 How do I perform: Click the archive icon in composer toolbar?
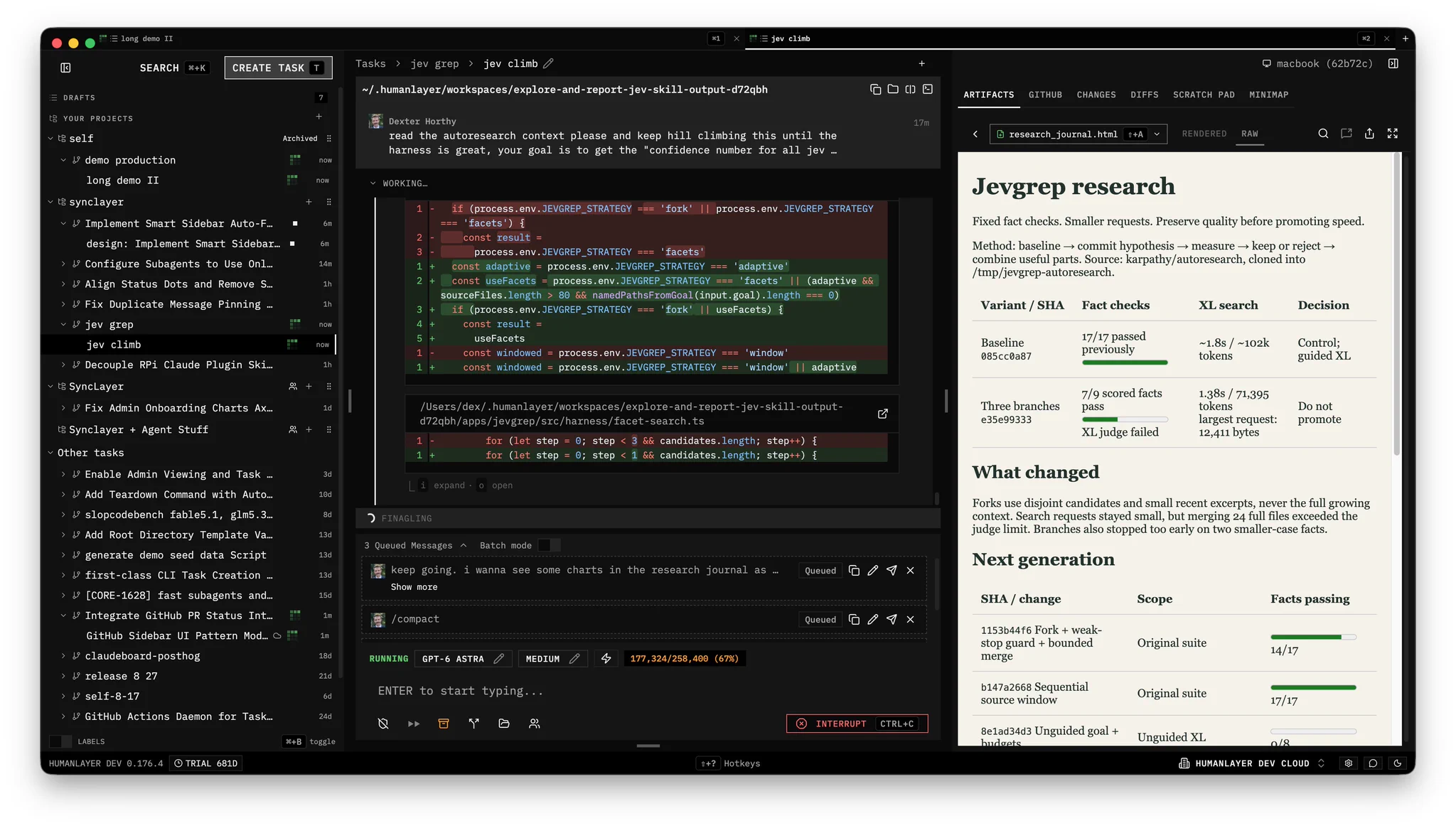[x=444, y=724]
